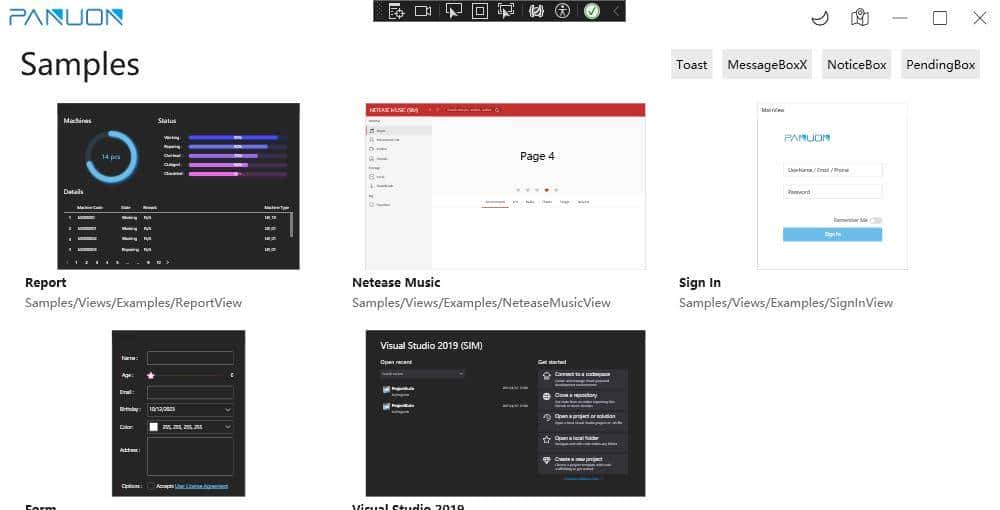
Task: Click the "Report" sample title
Action: point(46,282)
